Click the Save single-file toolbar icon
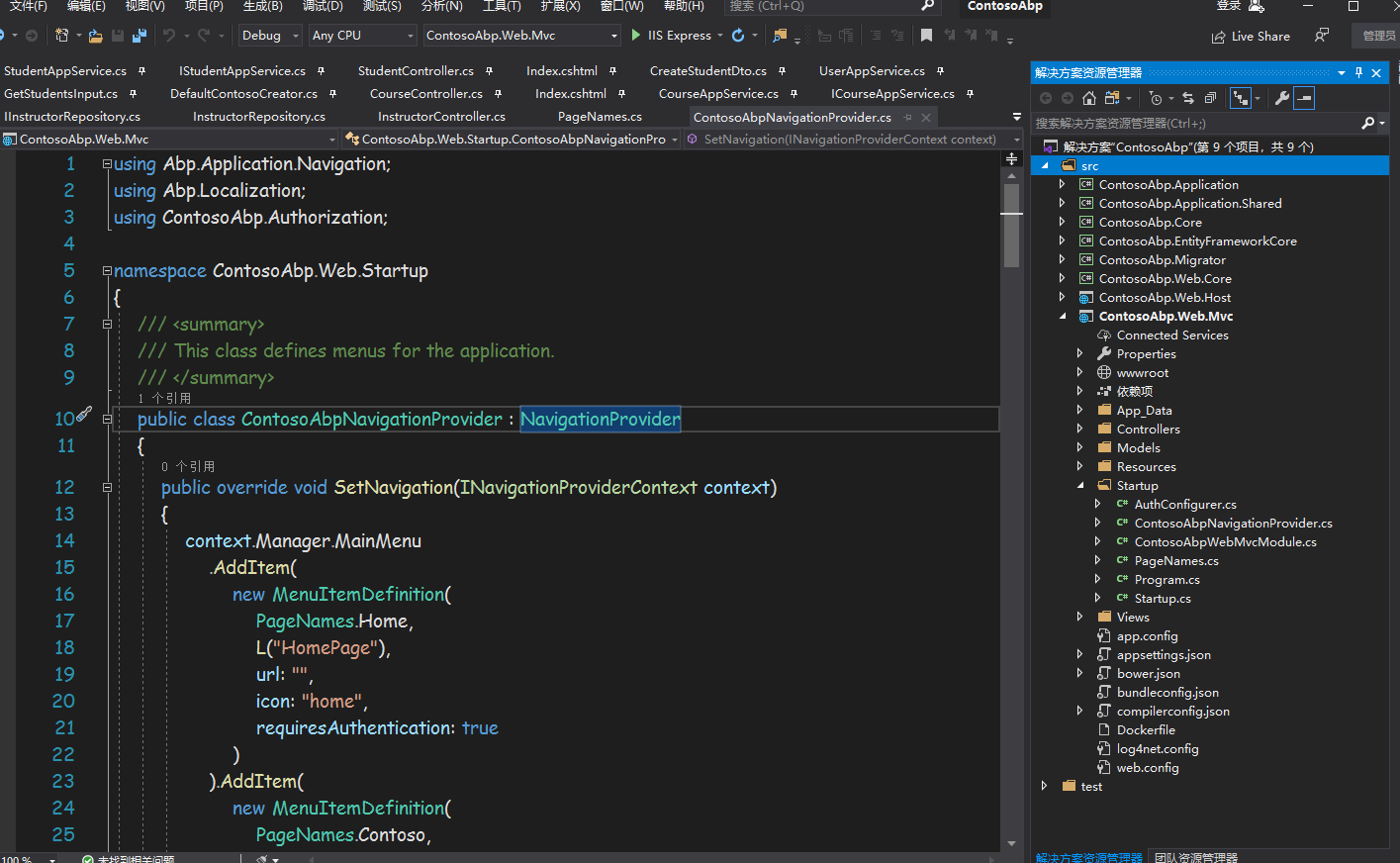This screenshot has height=863, width=1400. pos(118,36)
